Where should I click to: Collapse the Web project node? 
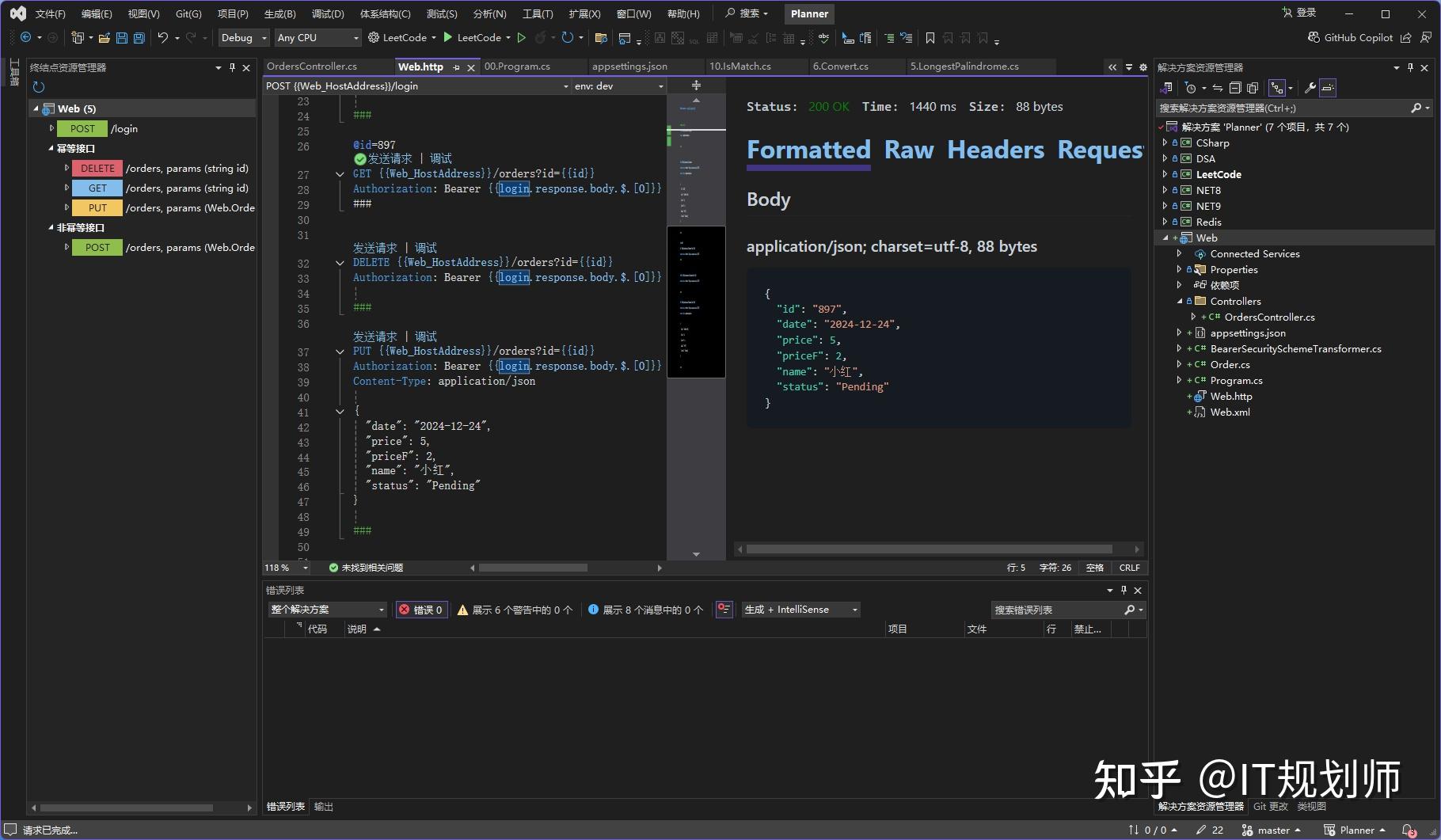pyautogui.click(x=1165, y=238)
